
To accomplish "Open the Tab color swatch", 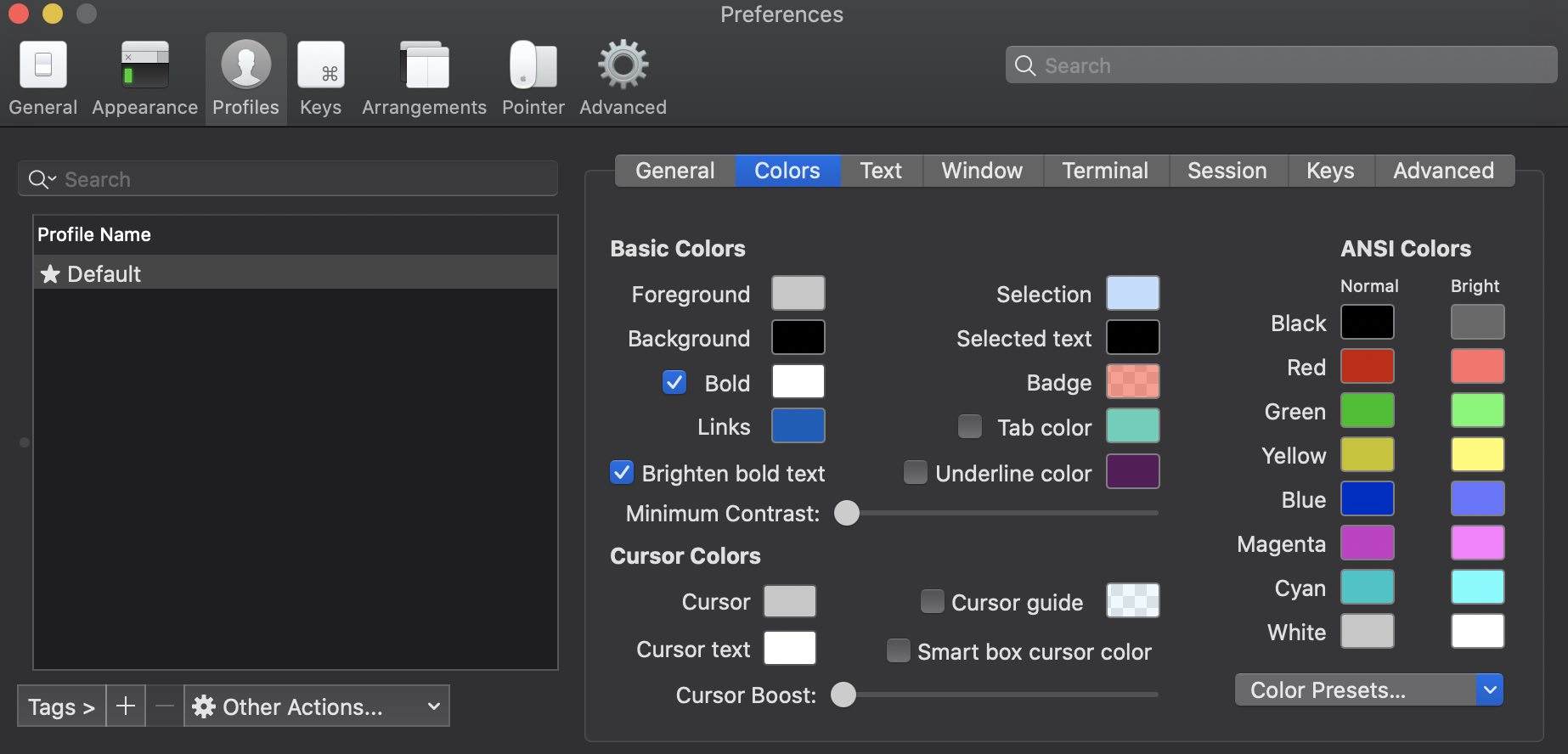I will pyautogui.click(x=1133, y=425).
